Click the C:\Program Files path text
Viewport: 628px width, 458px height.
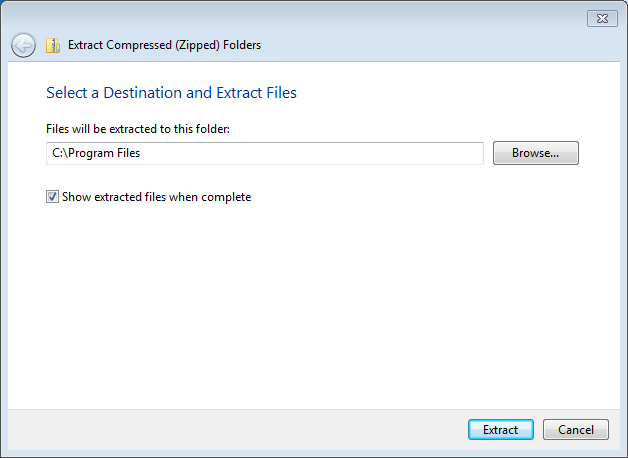pyautogui.click(x=96, y=153)
